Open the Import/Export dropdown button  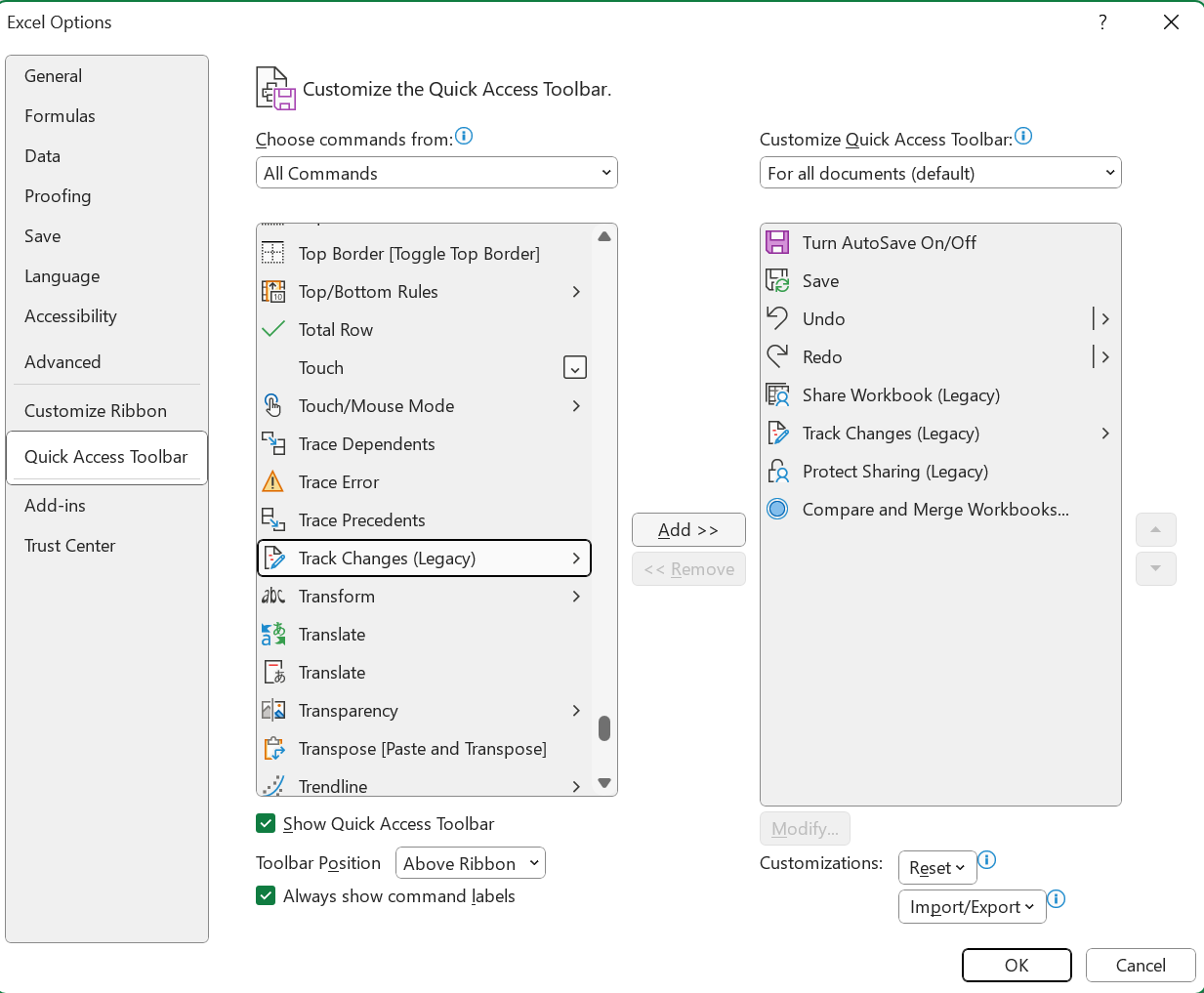[x=972, y=907]
